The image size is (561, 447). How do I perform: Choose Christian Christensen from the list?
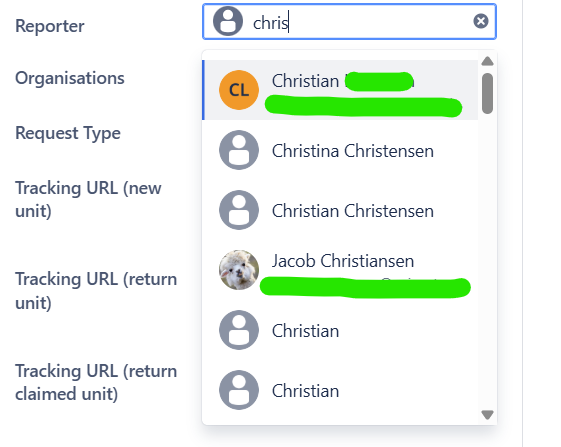pos(340,210)
